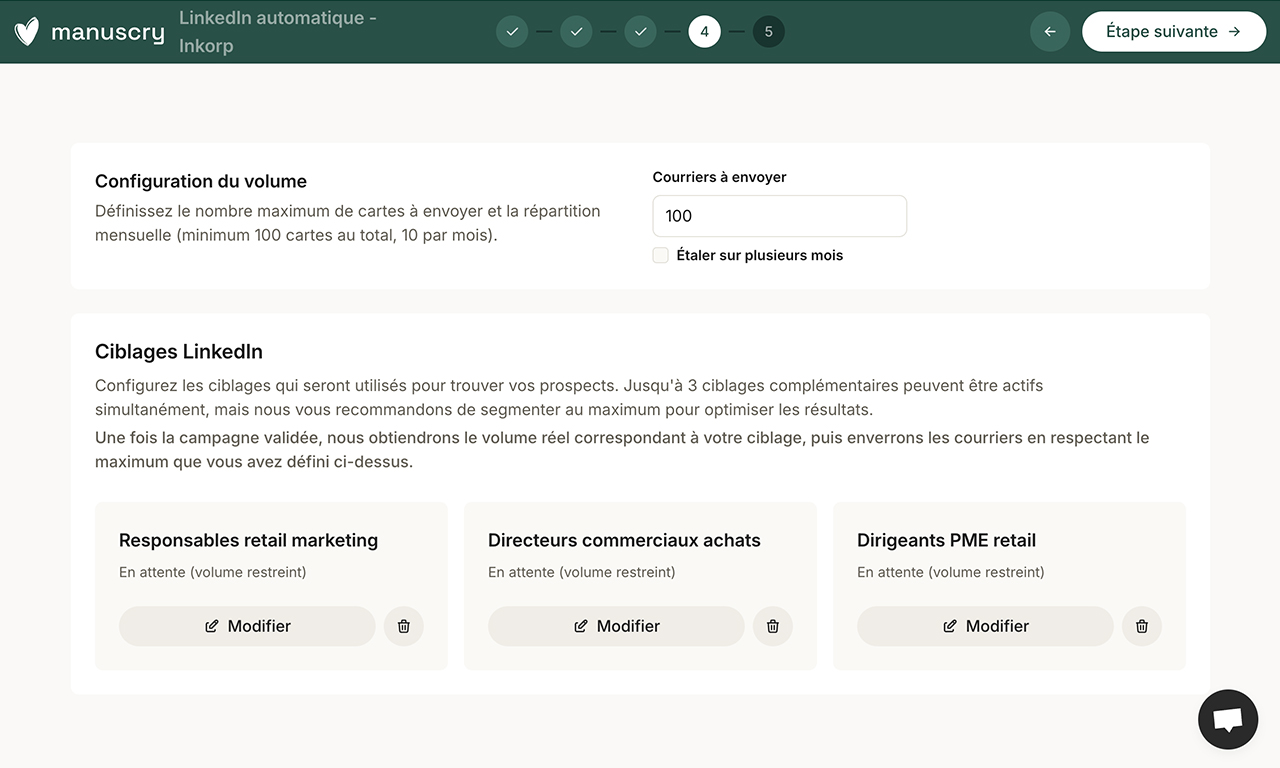Modify the "Directeurs commerciaux achats" targeting
Image resolution: width=1280 pixels, height=768 pixels.
[616, 626]
